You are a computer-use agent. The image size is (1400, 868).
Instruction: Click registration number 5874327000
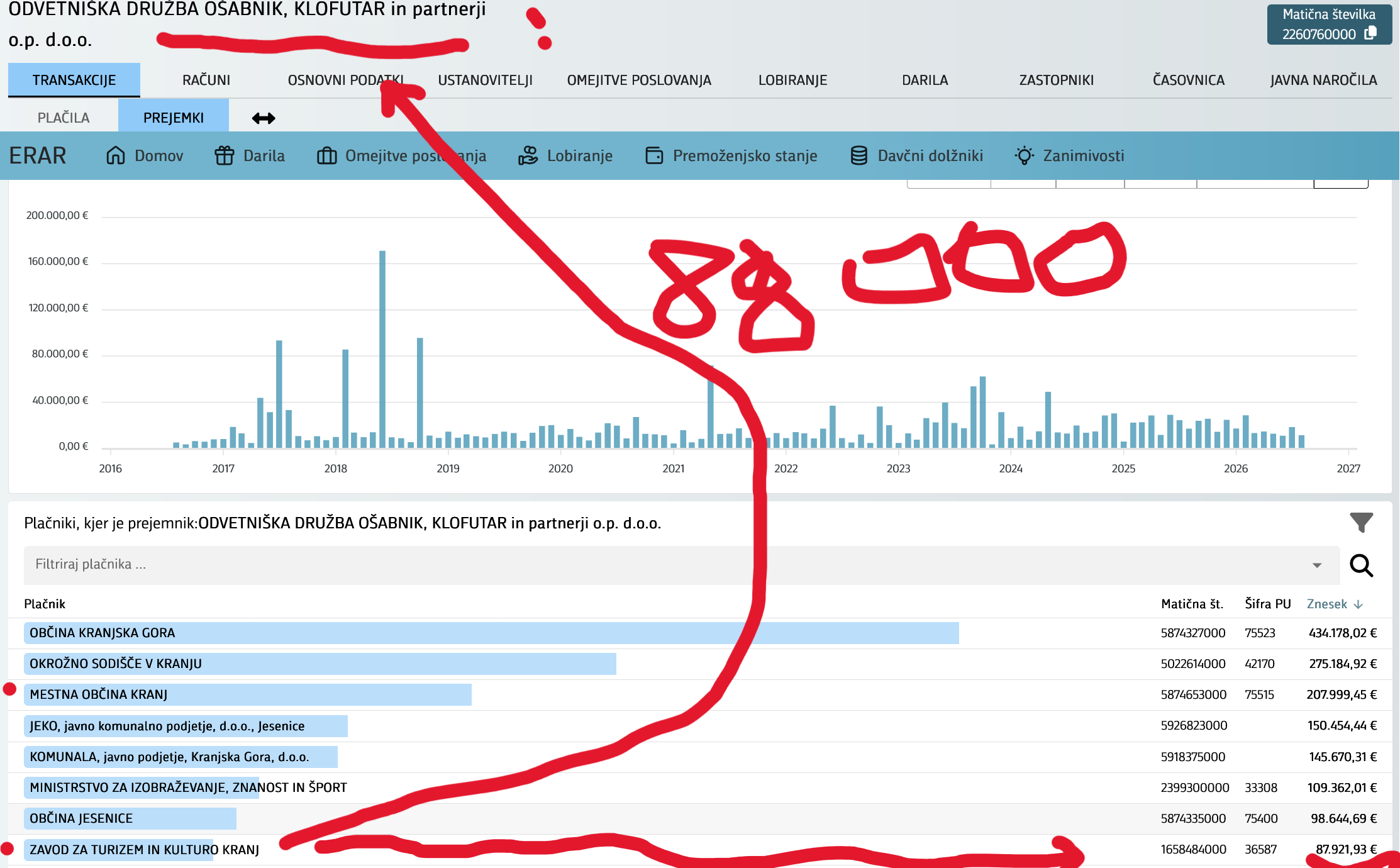[1193, 633]
